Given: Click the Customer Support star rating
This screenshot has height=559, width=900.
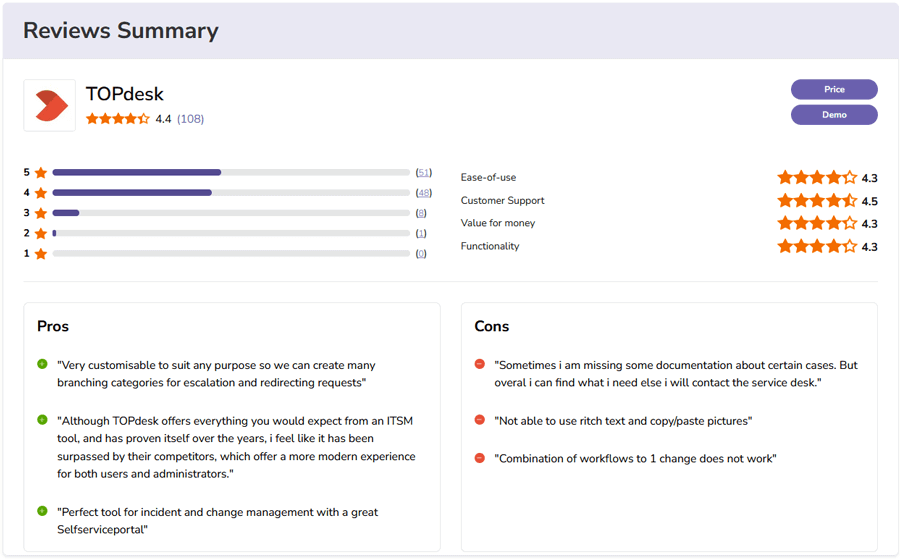Looking at the screenshot, I should 817,201.
